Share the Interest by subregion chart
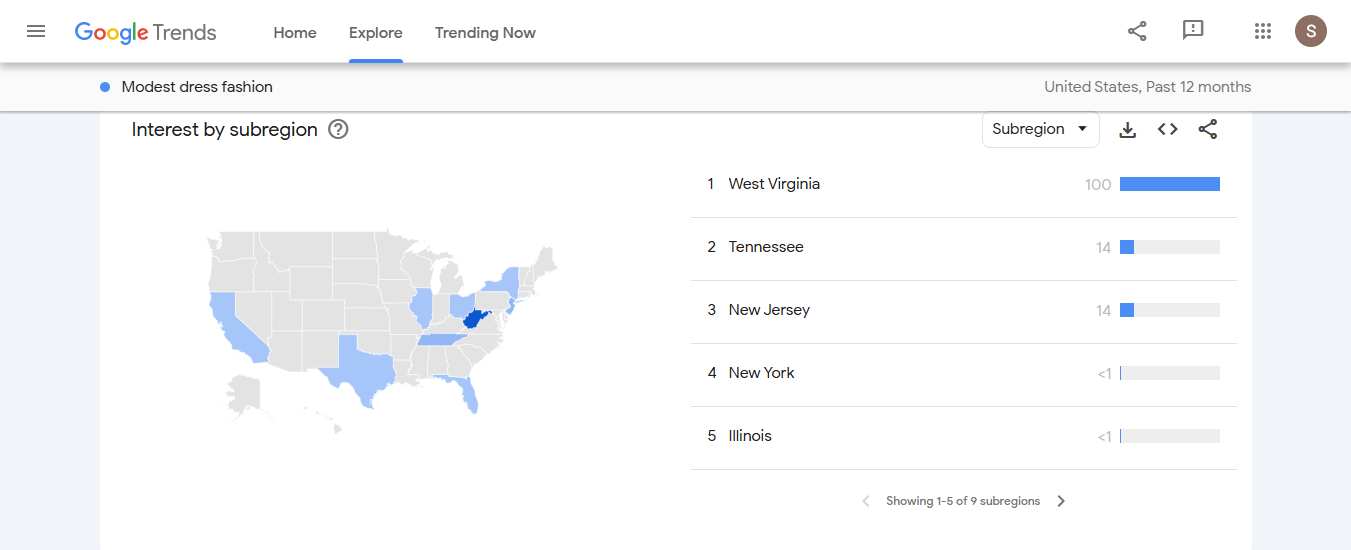 pos(1208,129)
